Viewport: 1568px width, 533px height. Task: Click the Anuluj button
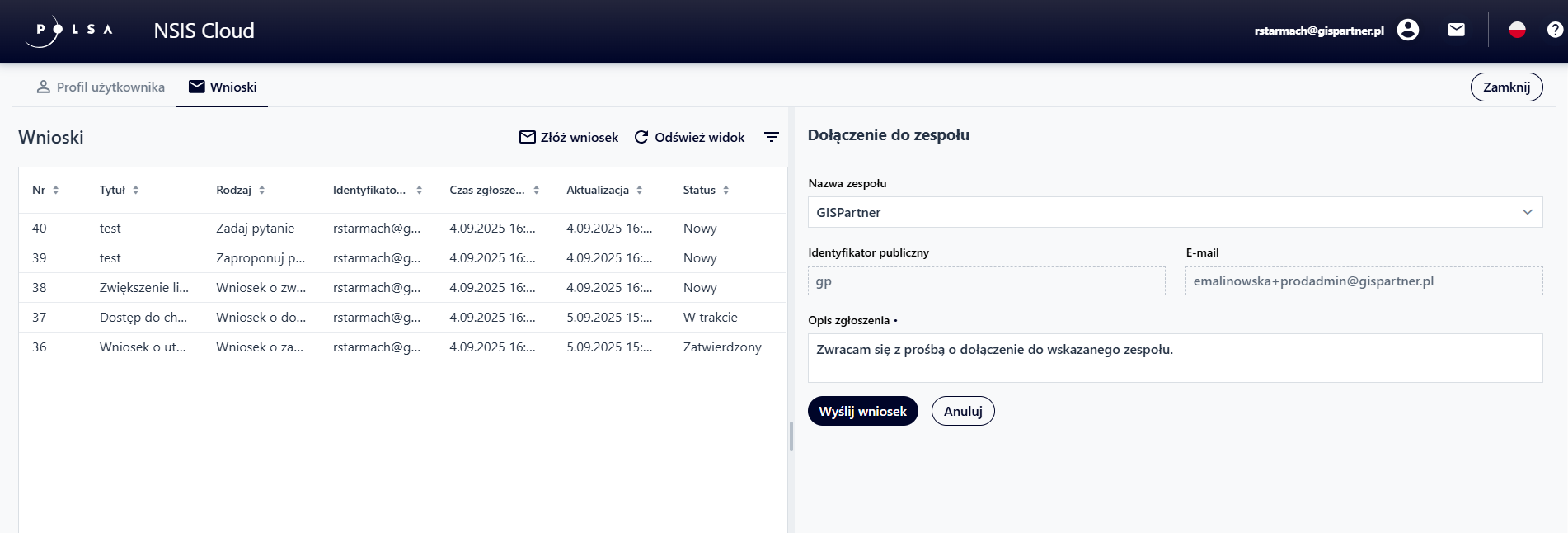(963, 411)
